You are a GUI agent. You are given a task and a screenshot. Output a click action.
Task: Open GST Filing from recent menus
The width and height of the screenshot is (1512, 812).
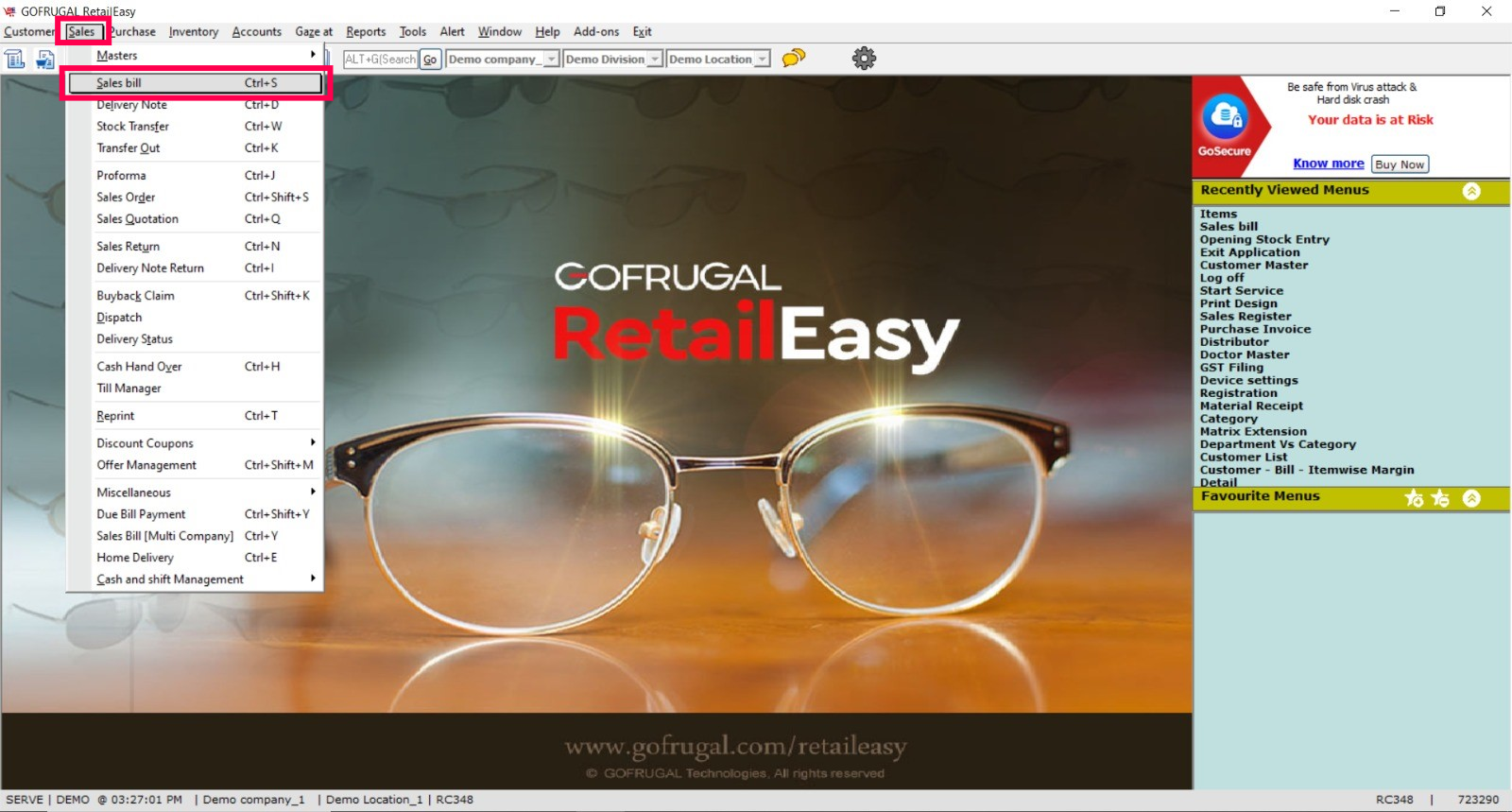(x=1231, y=368)
